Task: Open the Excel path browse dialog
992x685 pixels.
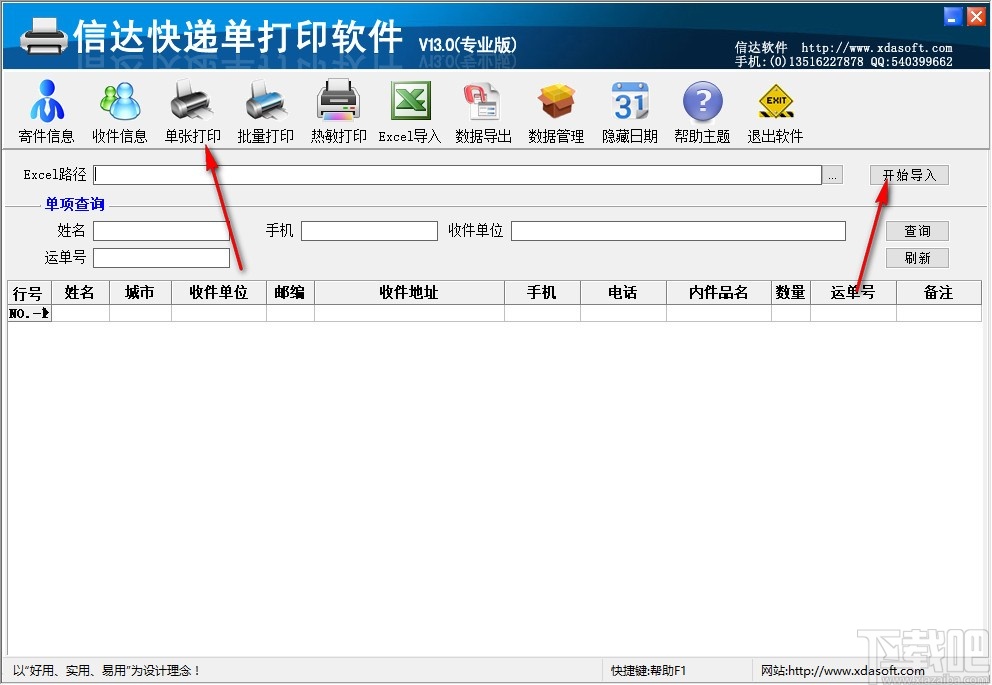Action: click(832, 174)
